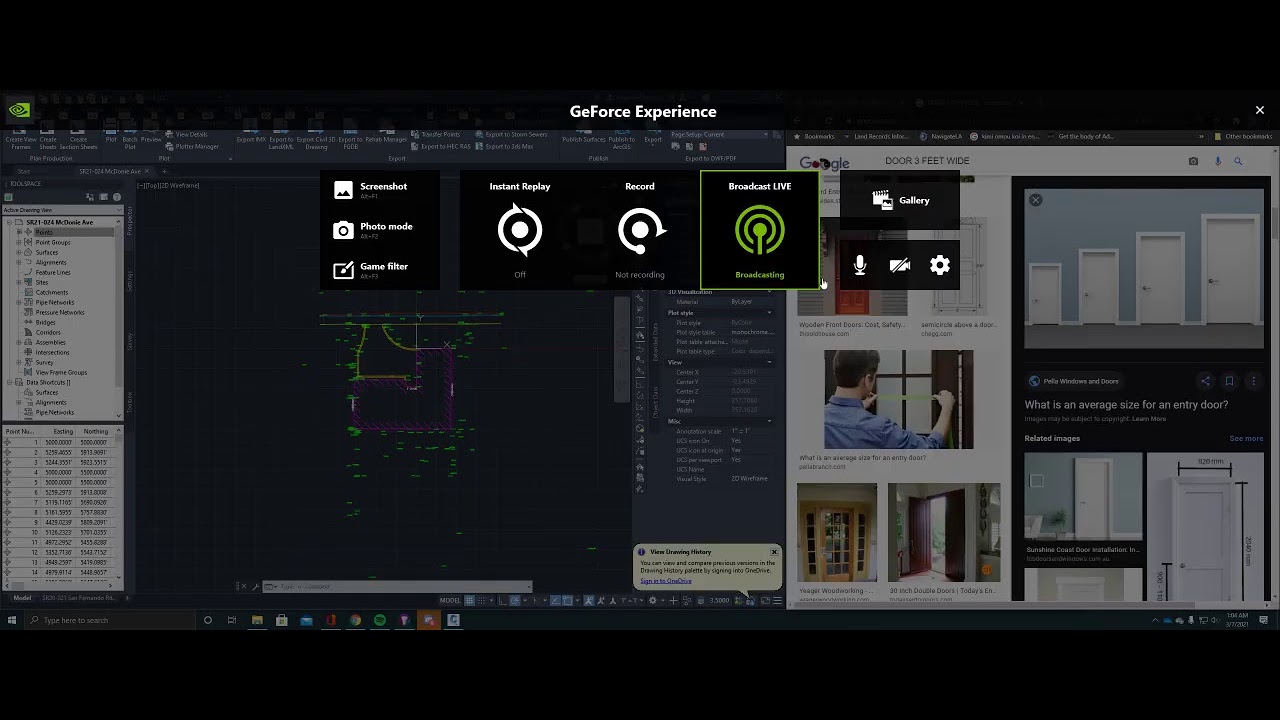Select Catchments in Toolspace tree
Viewport: 1280px width, 720px height.
coord(52,292)
